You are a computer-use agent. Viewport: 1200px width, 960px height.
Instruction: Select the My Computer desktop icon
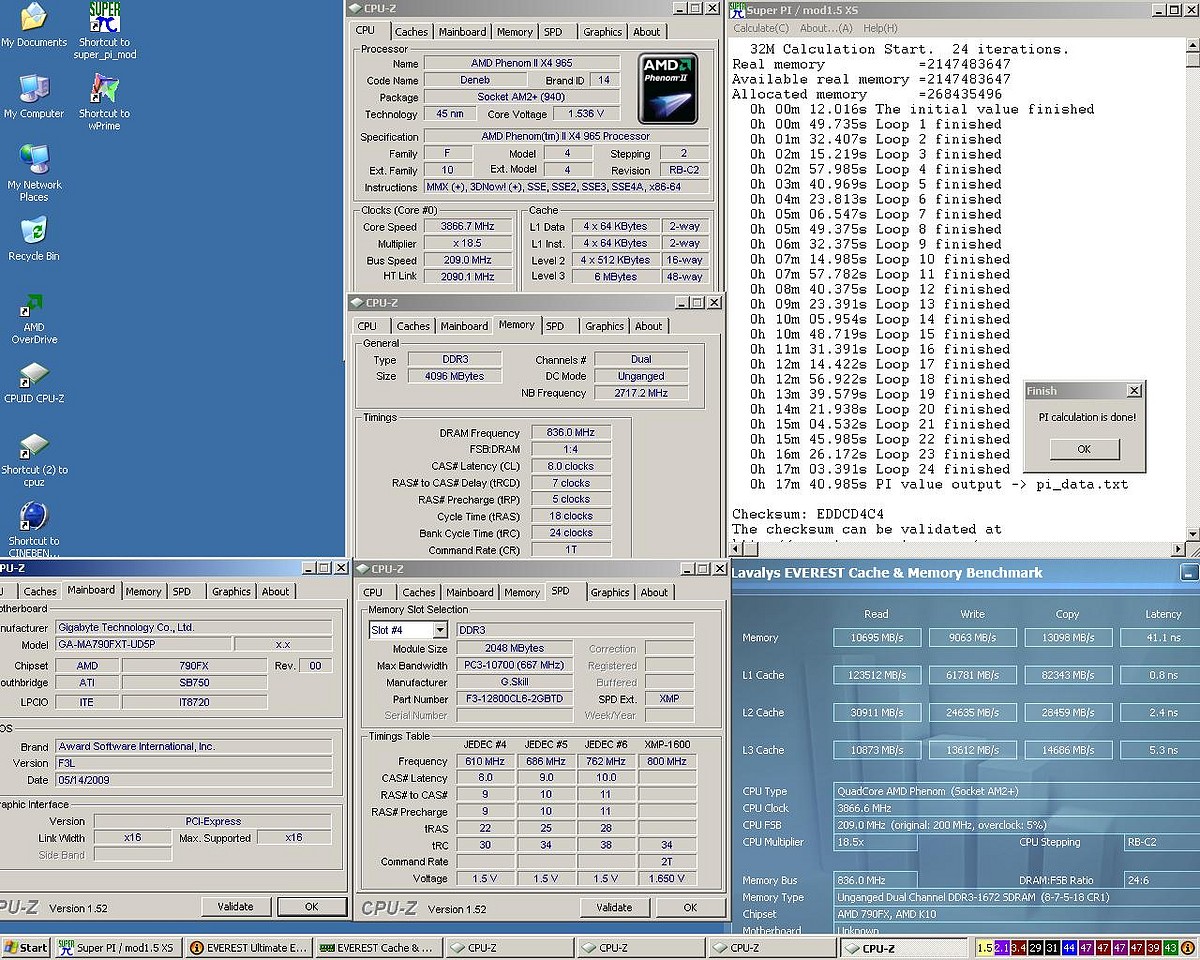point(34,97)
